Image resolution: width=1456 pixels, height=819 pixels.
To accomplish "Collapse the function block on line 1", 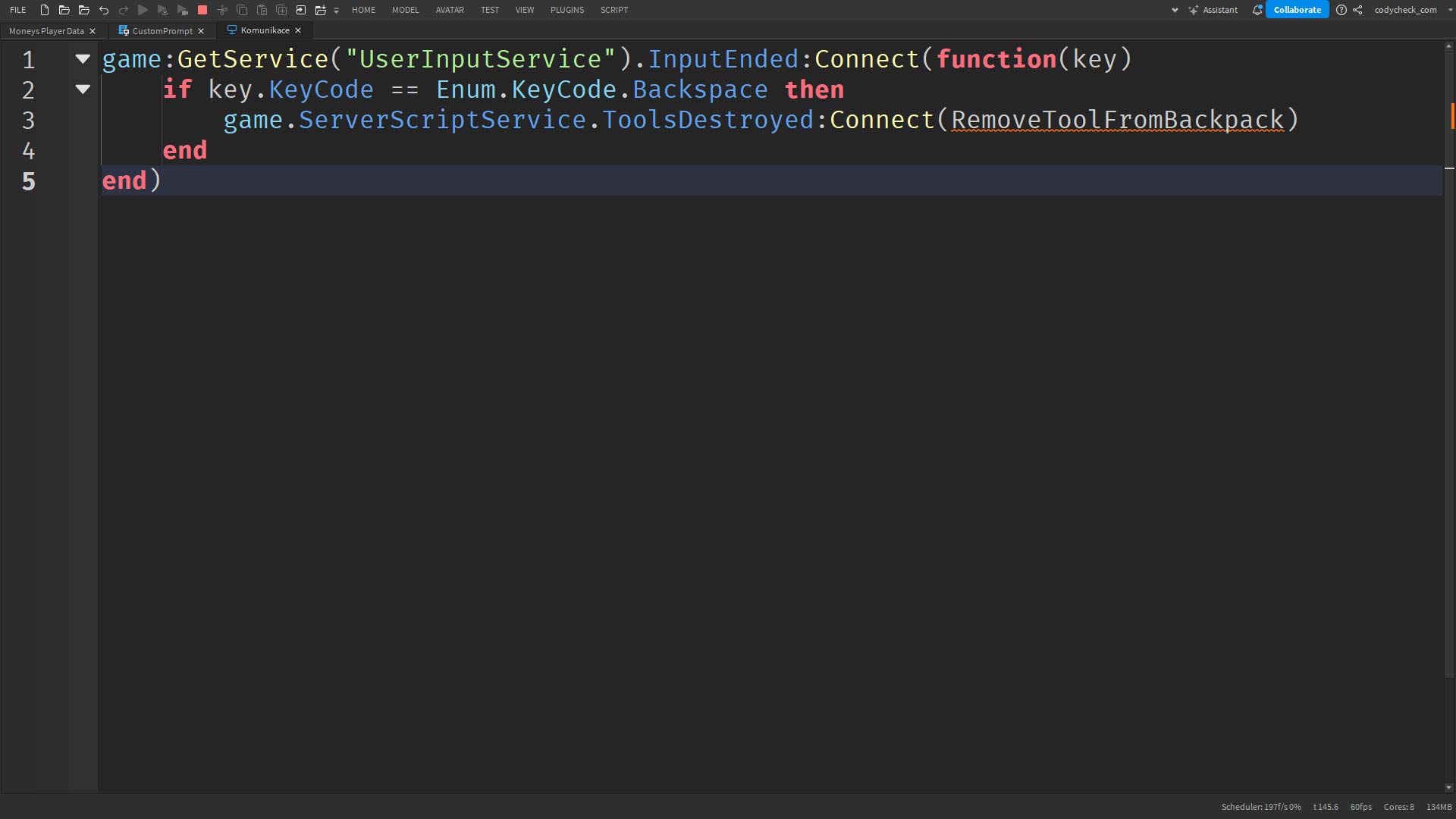I will (83, 58).
